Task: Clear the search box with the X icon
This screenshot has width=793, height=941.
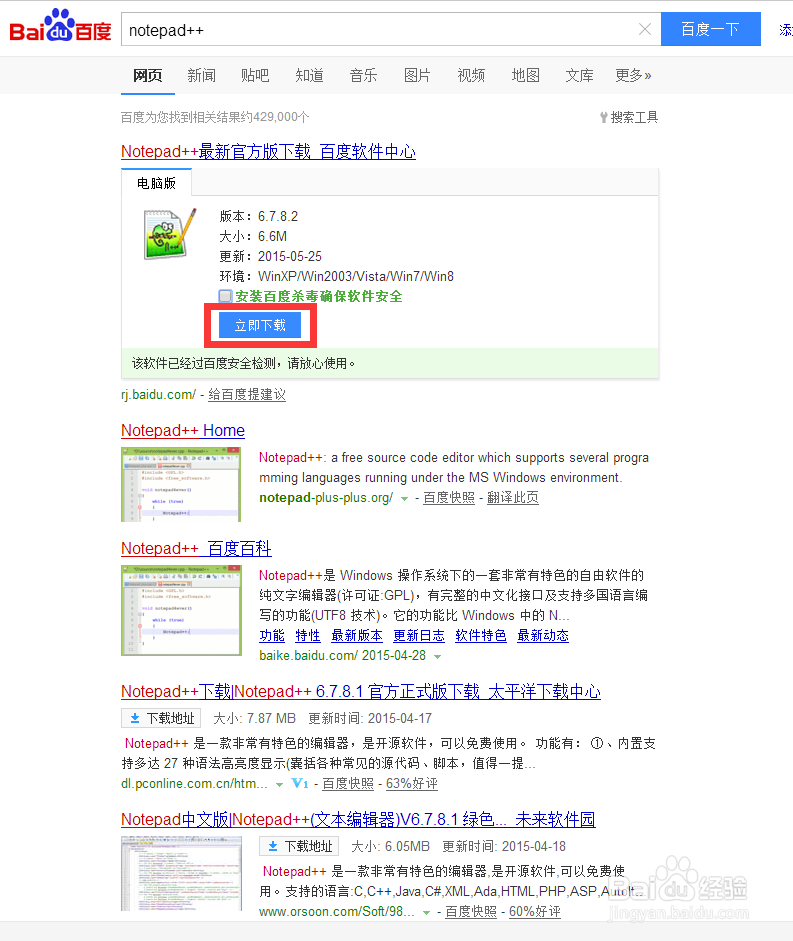Action: tap(645, 29)
